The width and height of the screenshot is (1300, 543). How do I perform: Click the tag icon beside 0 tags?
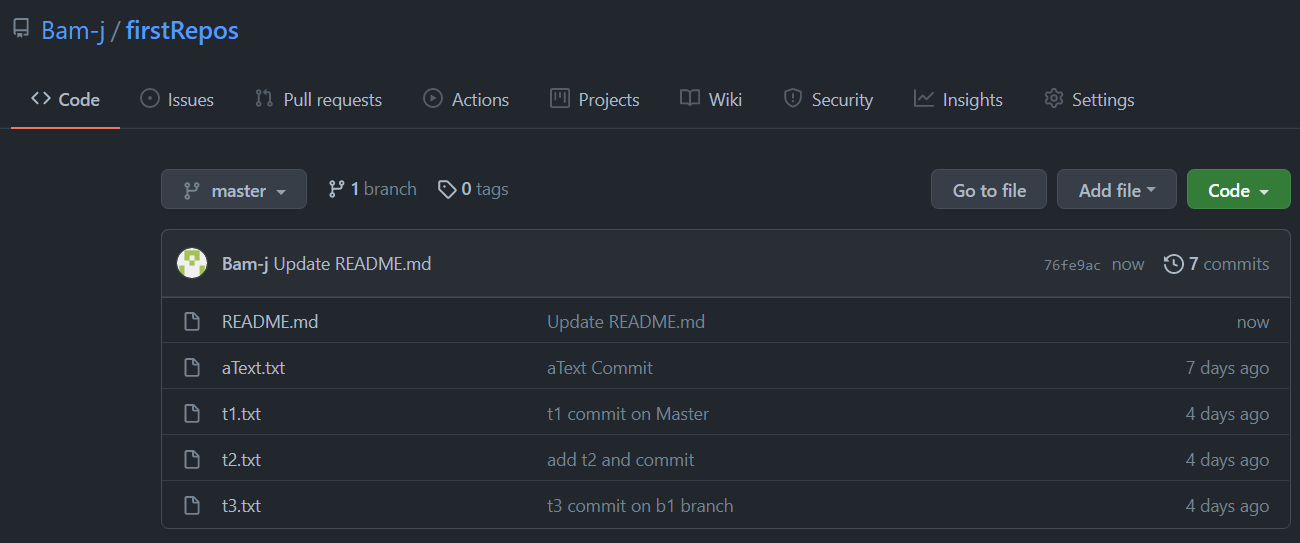pos(447,188)
